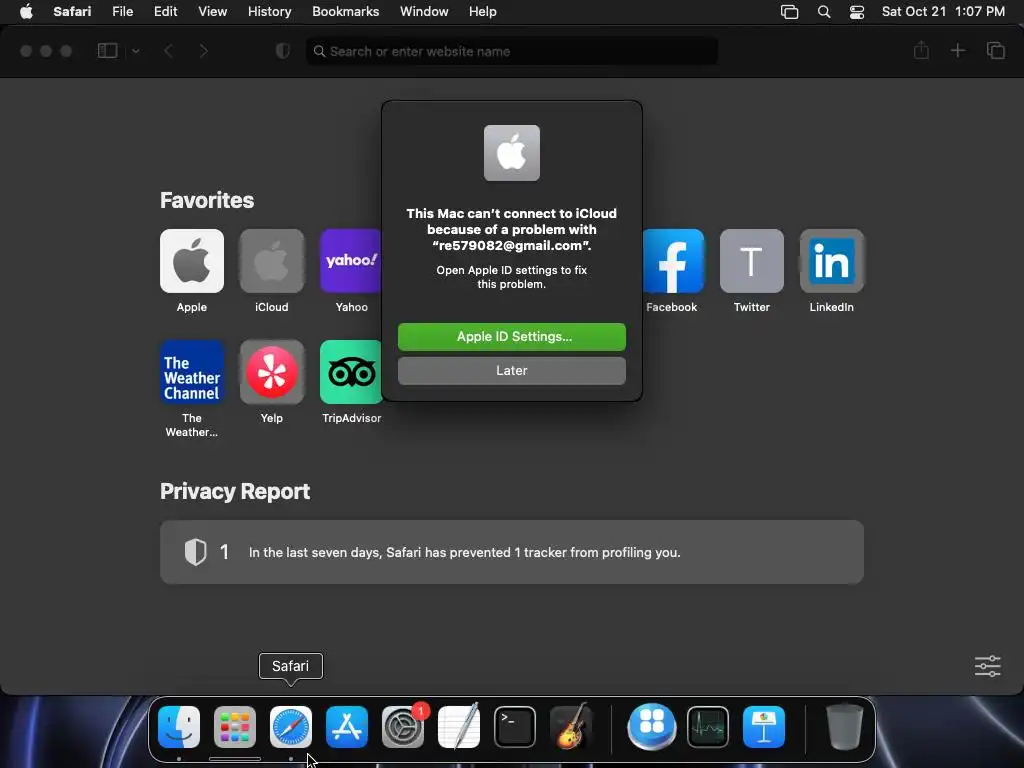This screenshot has height=768, width=1024.
Task: Click the Share toolbar icon
Action: 921,50
